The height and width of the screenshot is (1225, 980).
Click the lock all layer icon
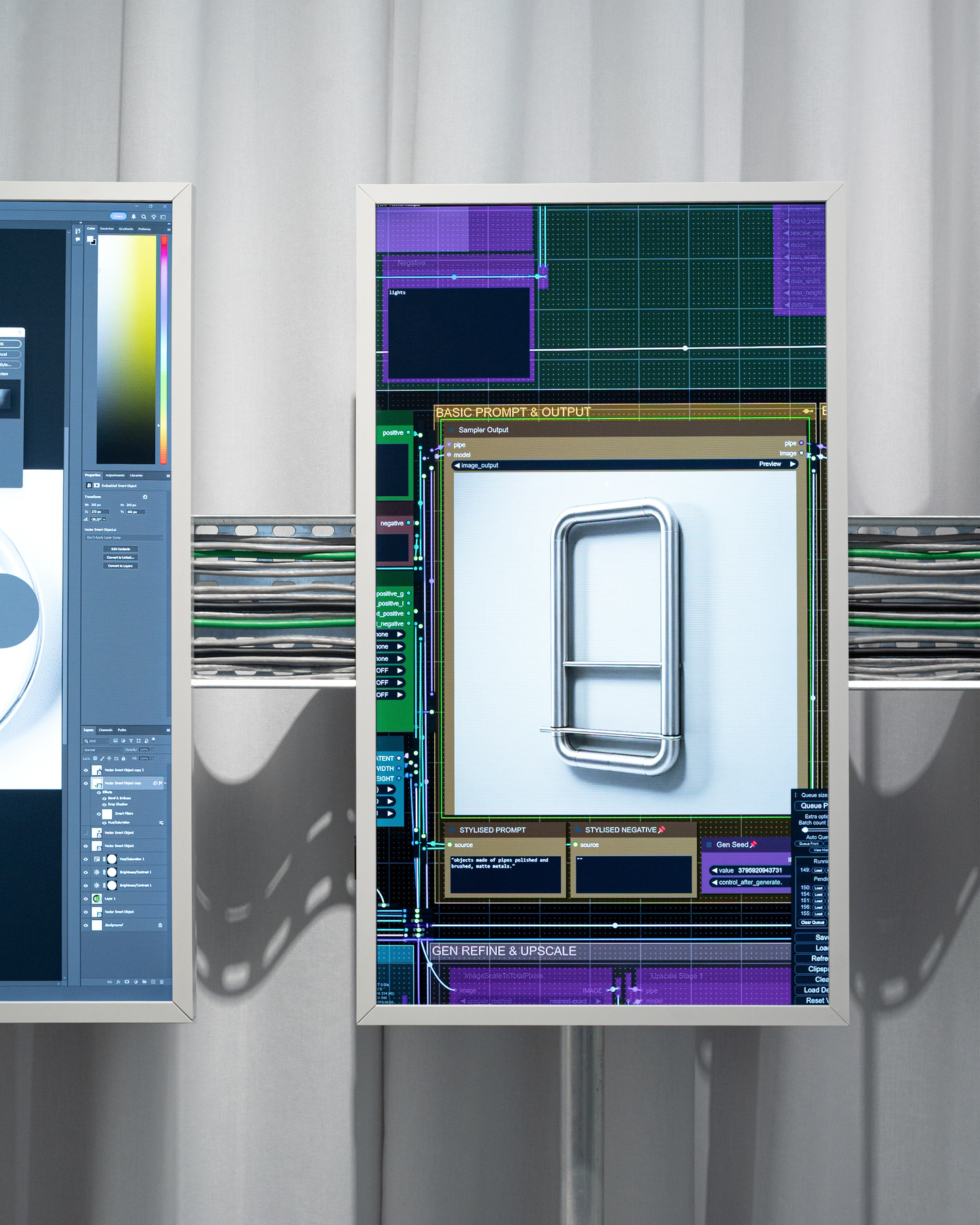[123, 758]
